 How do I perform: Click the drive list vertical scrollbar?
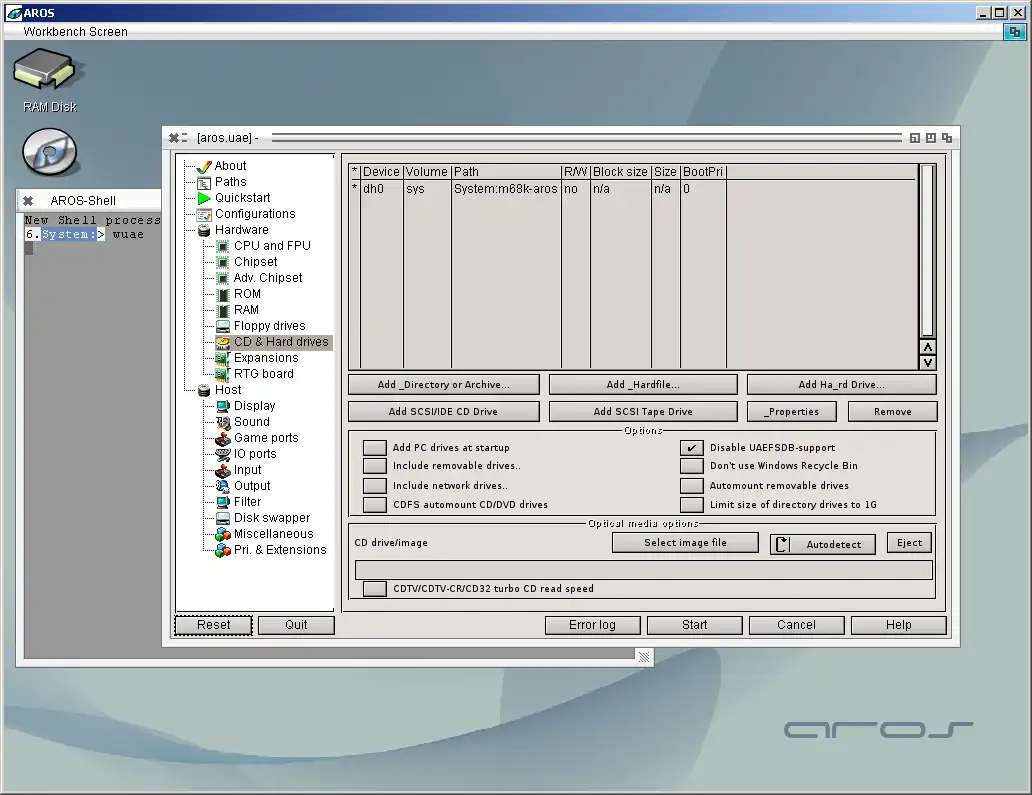(927, 251)
